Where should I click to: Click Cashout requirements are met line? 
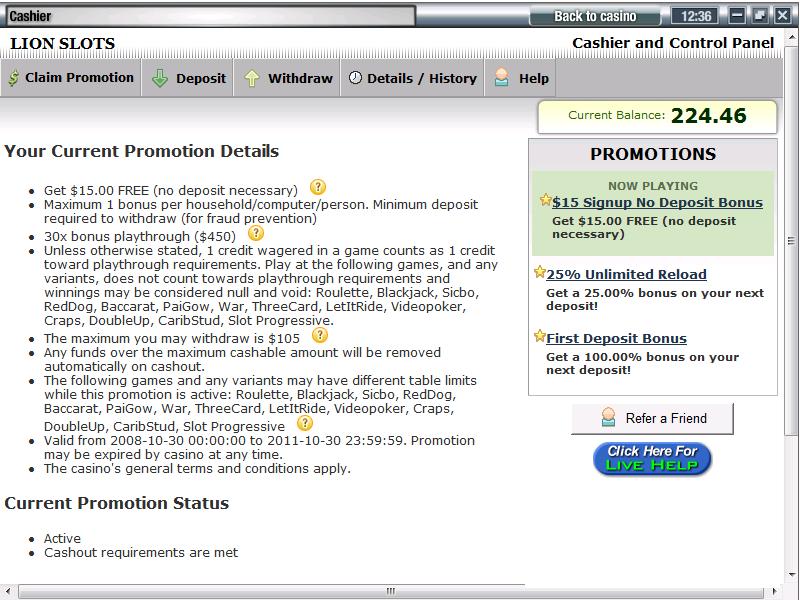141,553
